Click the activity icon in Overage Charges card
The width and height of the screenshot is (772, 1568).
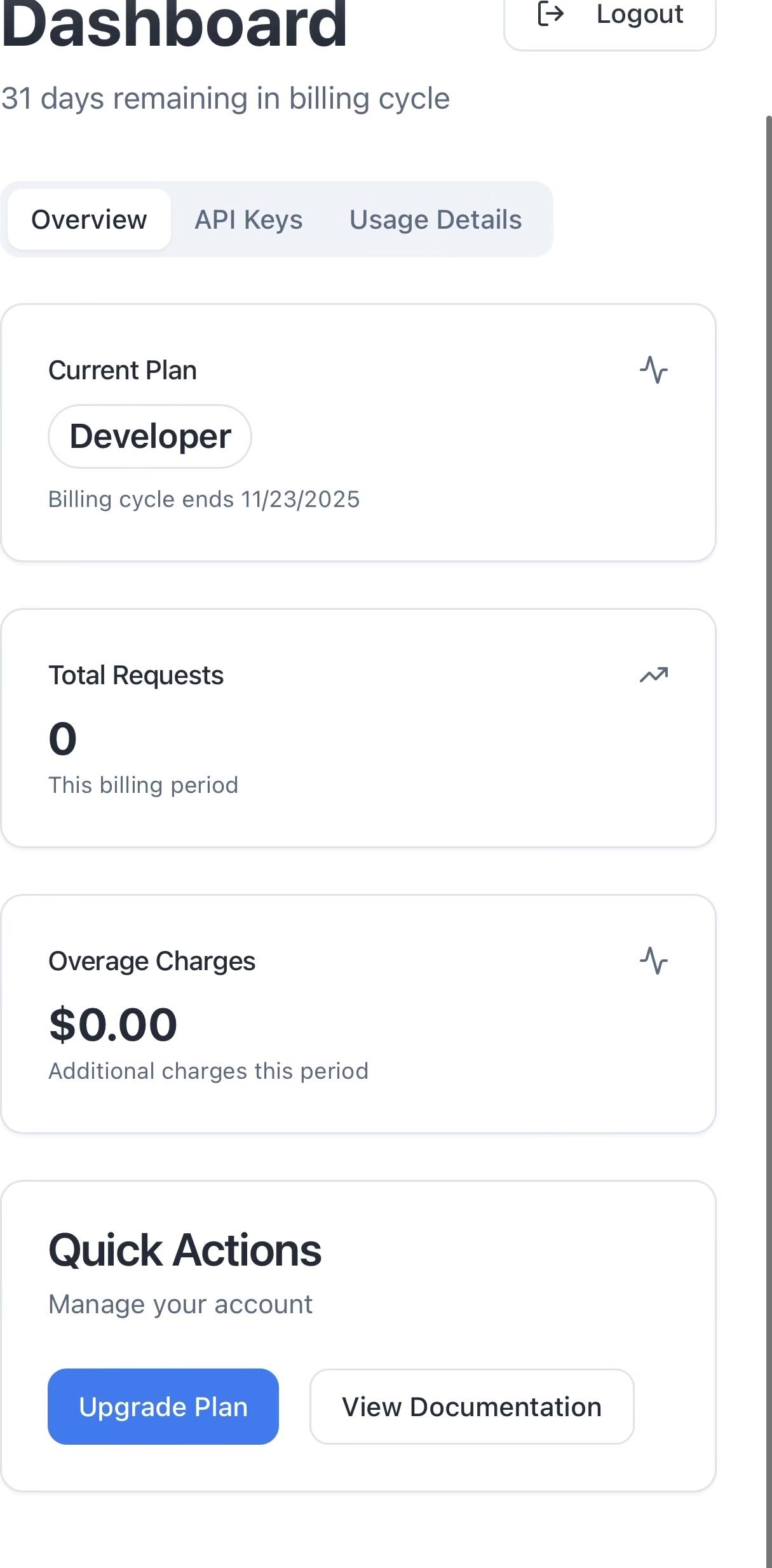click(654, 961)
